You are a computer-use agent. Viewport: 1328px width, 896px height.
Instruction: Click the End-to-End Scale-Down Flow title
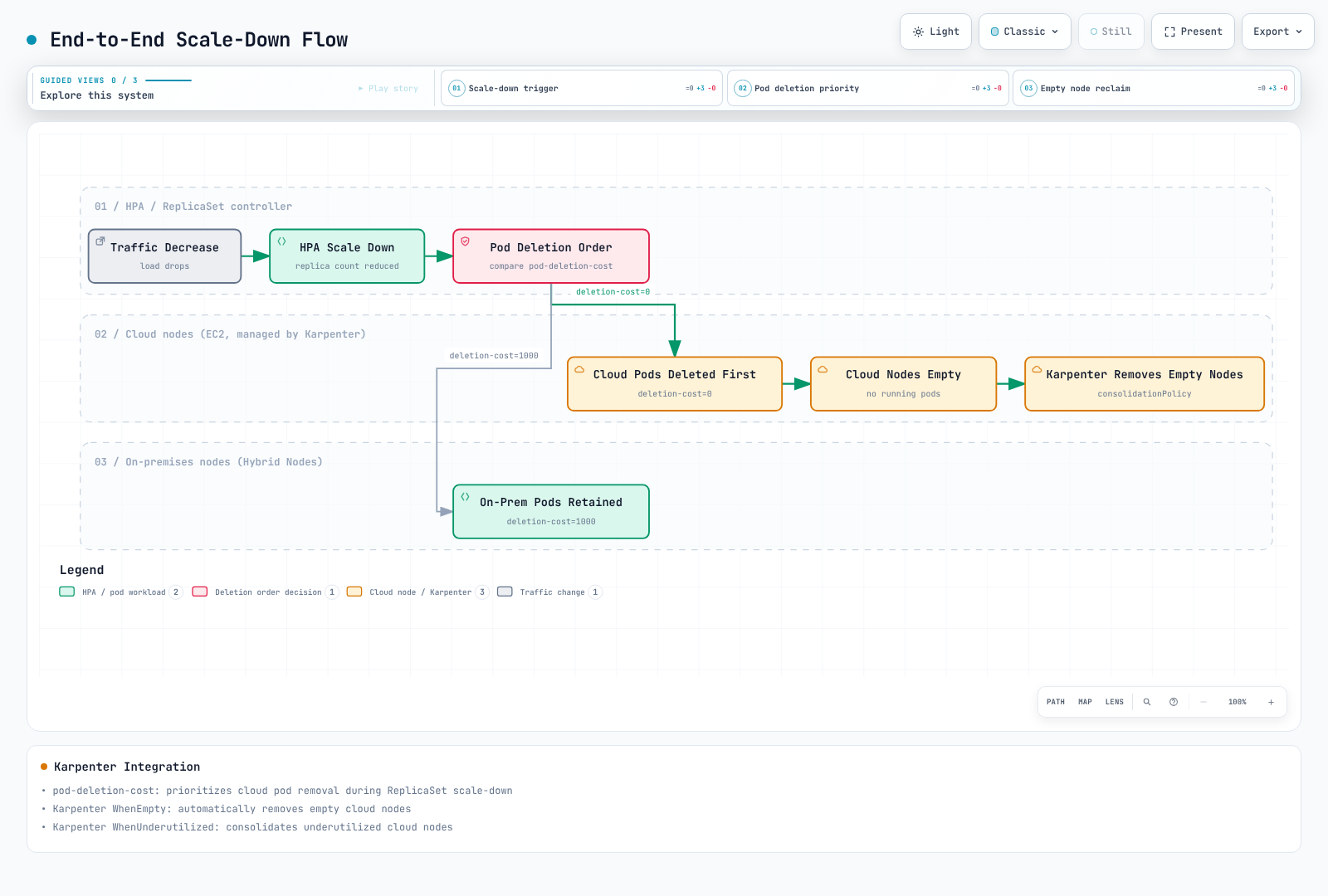(199, 40)
